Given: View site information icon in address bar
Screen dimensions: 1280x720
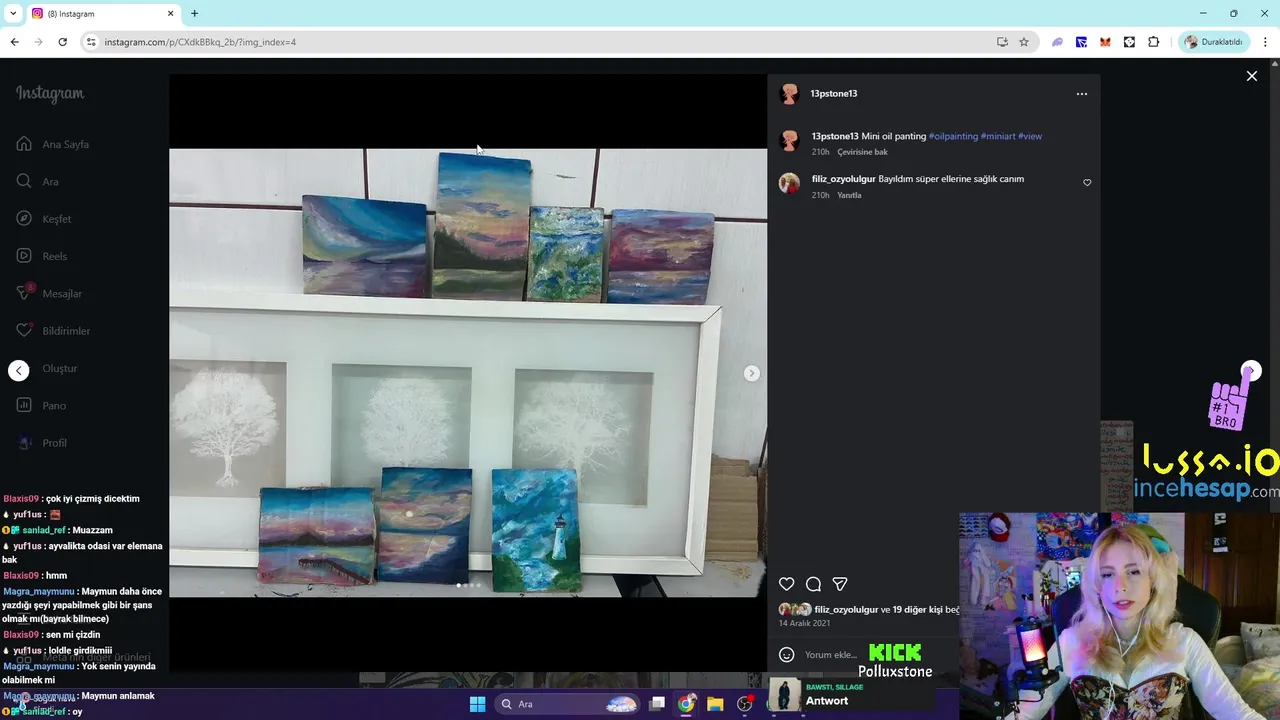Looking at the screenshot, I should coord(91,42).
